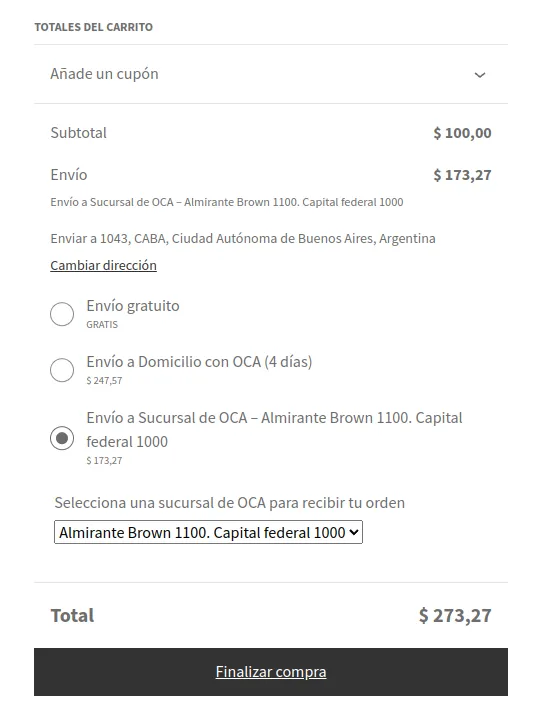Click the 'Finalizar compra' link text
The height and width of the screenshot is (727, 542).
(x=271, y=672)
